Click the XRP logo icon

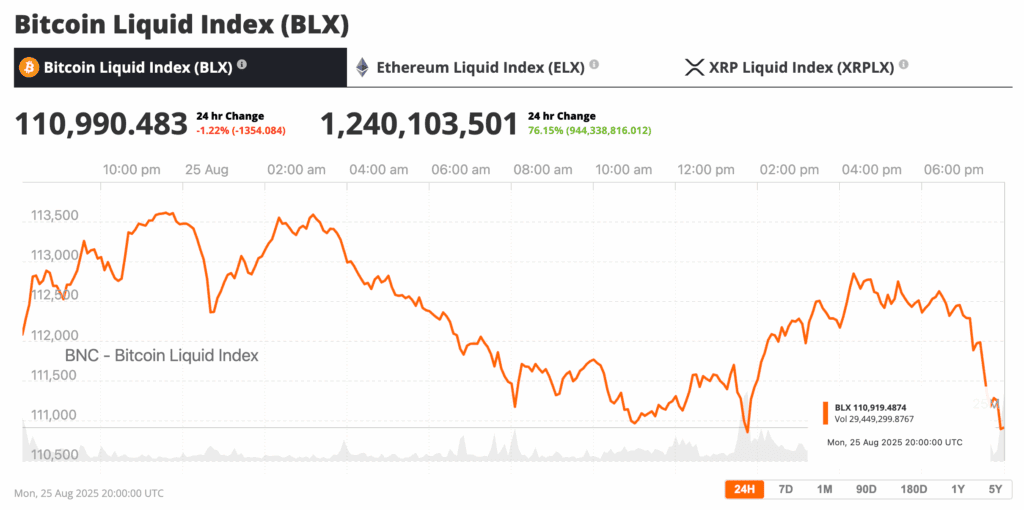pos(694,68)
